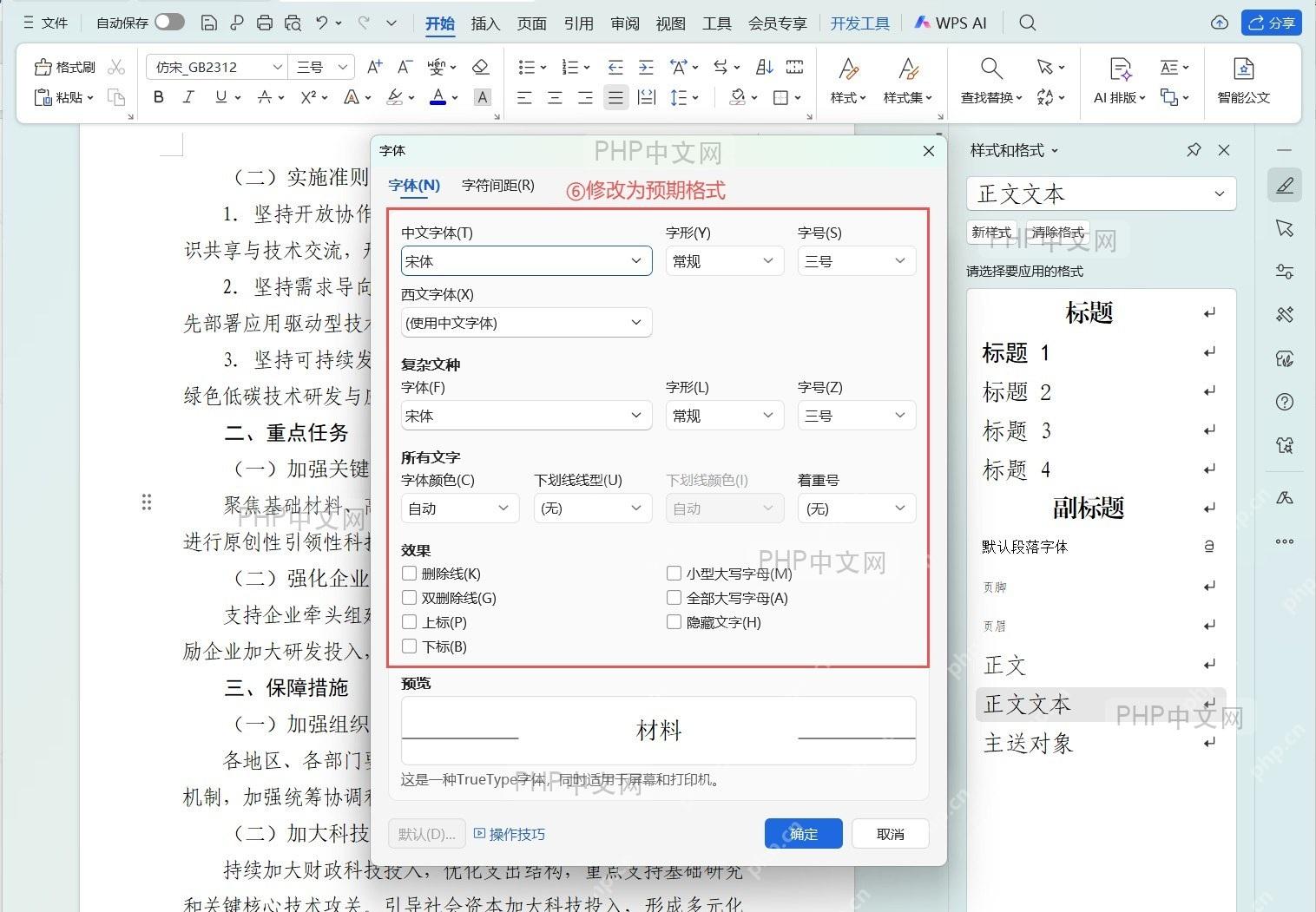Check 全部大写字母(A) all caps

(674, 597)
